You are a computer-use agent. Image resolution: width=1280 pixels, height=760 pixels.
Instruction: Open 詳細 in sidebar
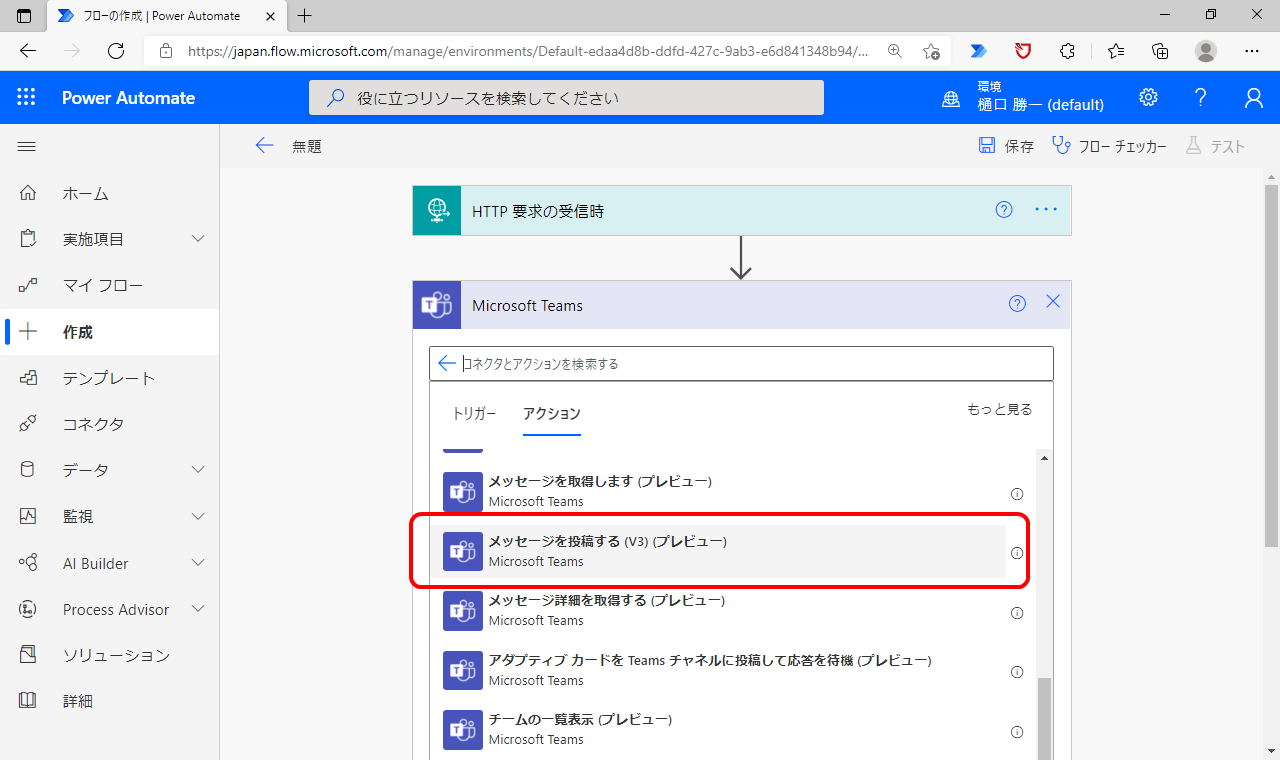(110, 701)
